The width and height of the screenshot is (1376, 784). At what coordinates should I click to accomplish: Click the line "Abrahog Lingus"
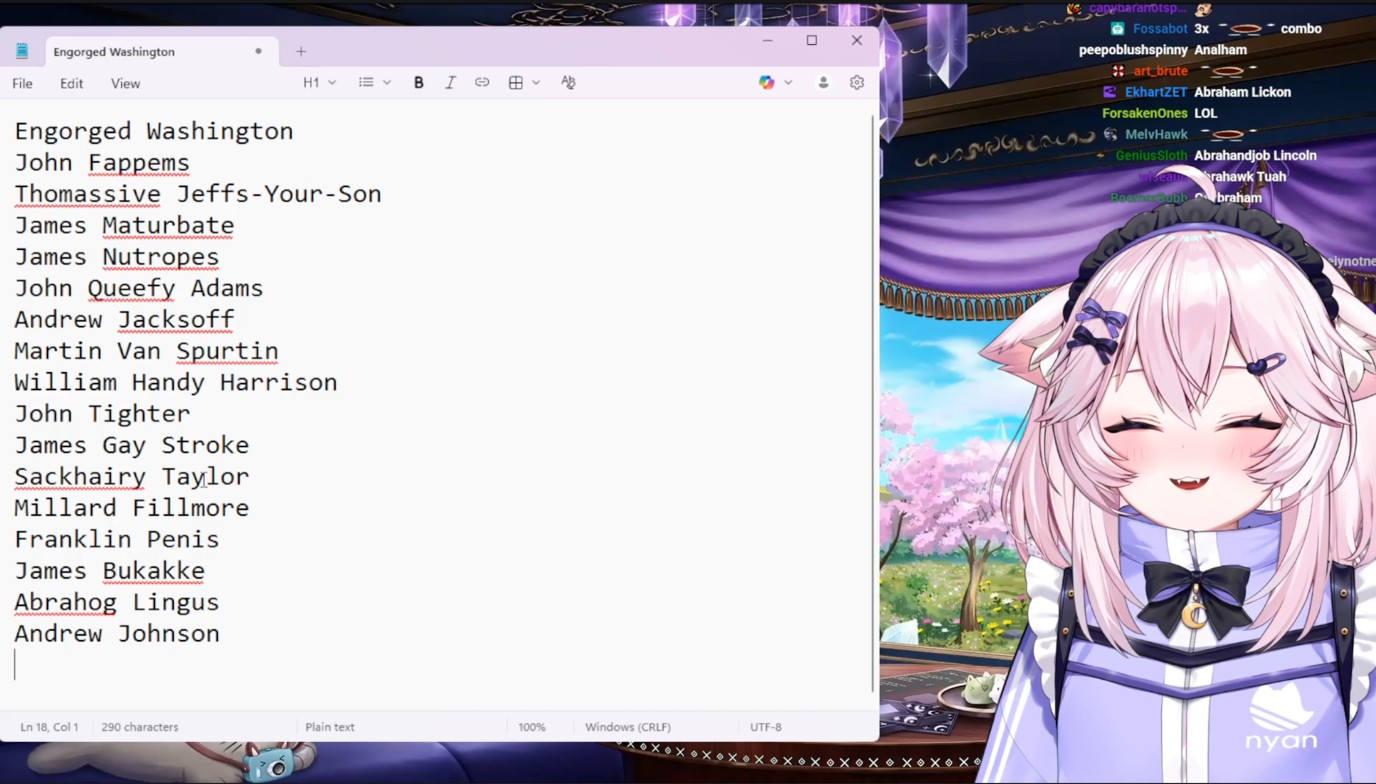[117, 602]
